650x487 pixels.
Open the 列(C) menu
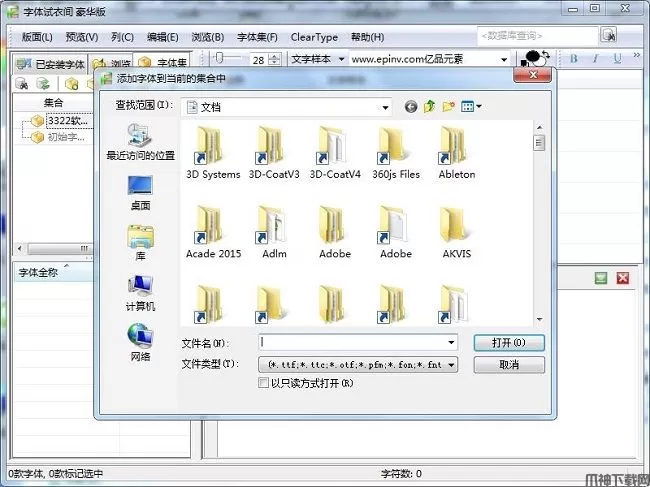point(122,37)
